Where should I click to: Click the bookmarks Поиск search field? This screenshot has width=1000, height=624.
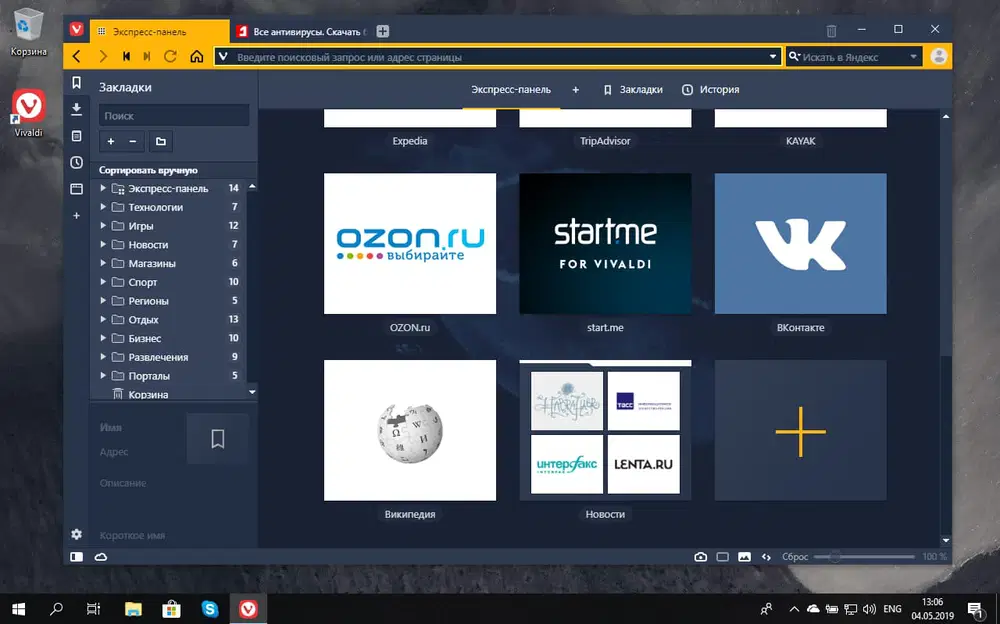(173, 115)
